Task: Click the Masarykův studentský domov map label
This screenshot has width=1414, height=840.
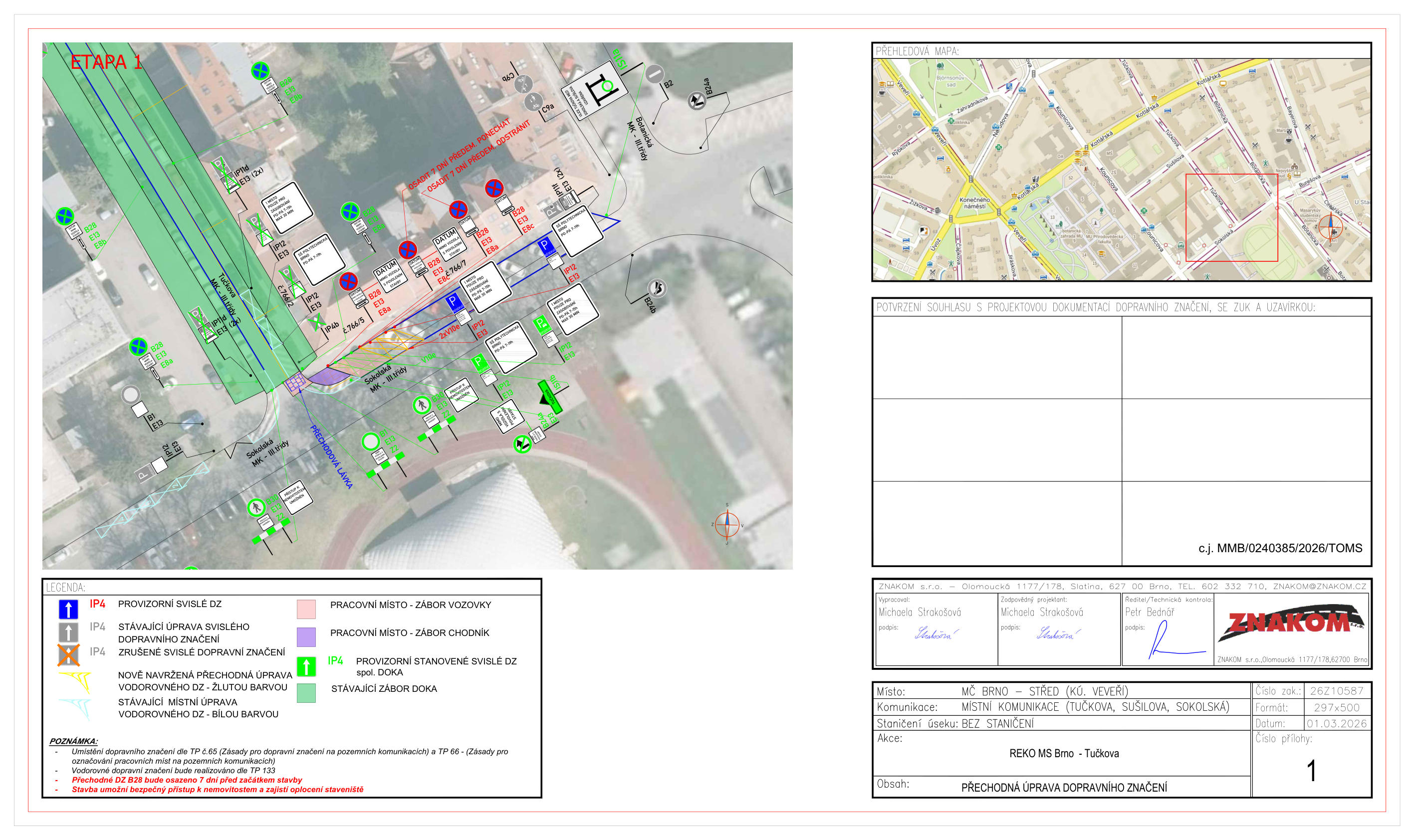Action: (1310, 215)
